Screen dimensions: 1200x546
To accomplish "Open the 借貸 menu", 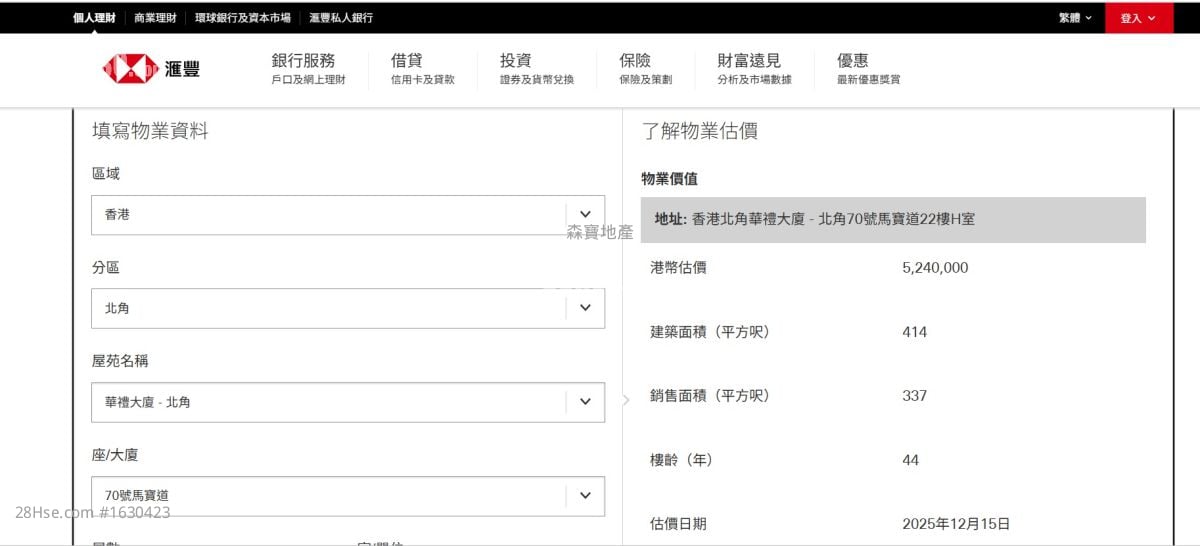I will (422, 68).
